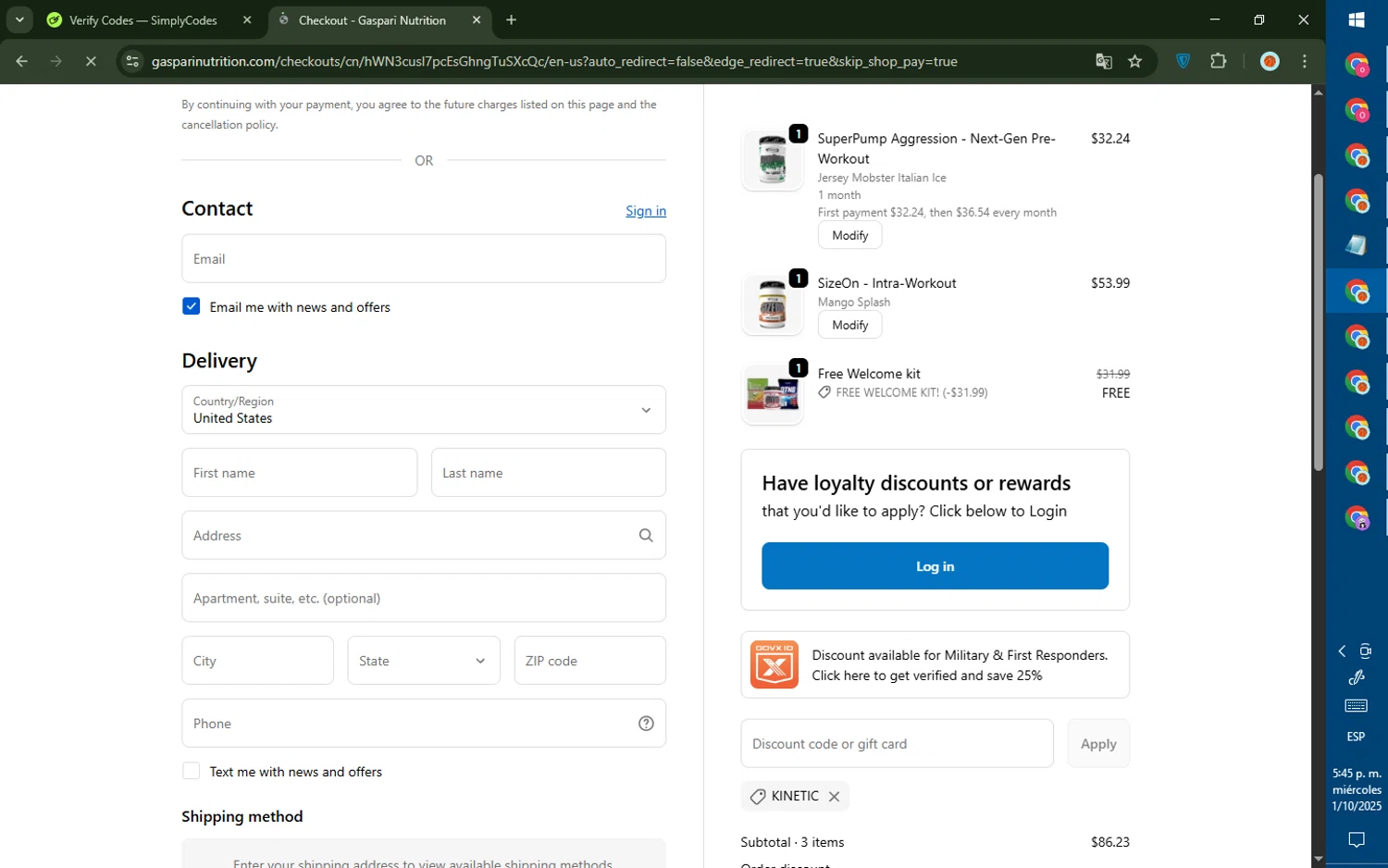Viewport: 1388px width, 868px height.
Task: Click the address bar URL
Action: tap(554, 61)
